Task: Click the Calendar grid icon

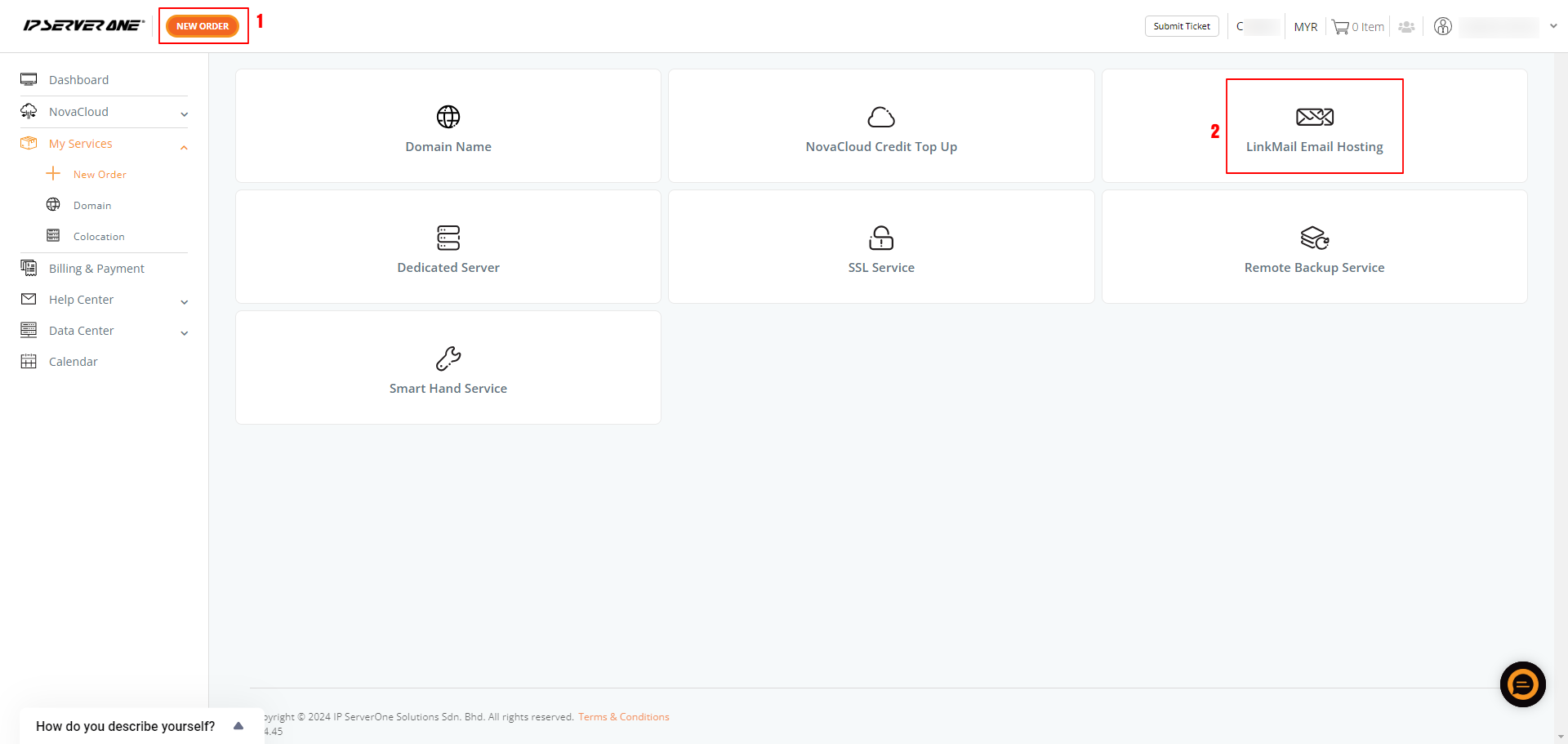Action: click(29, 361)
